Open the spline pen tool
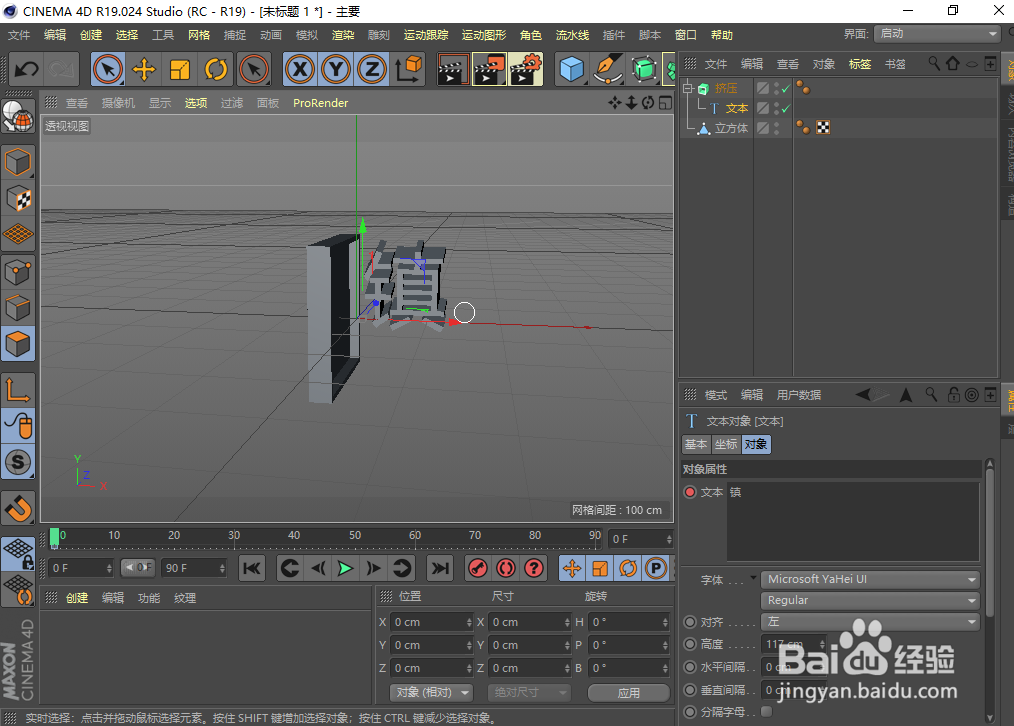Viewport: 1014px width, 726px height. pos(608,69)
